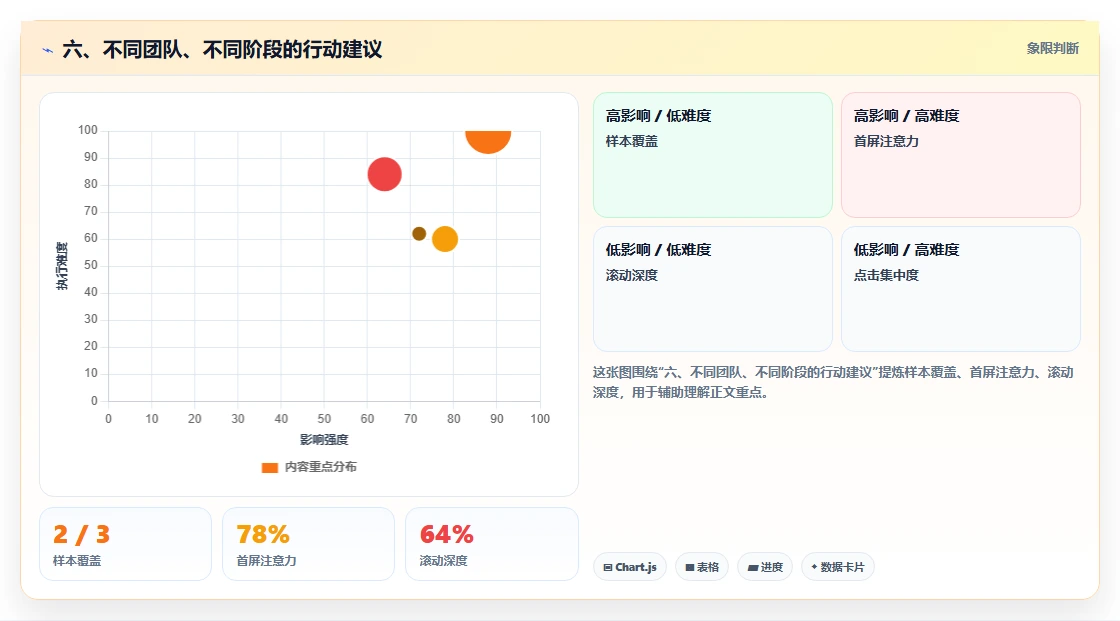Screen dimensions: 1120x621
Task: Select the small brown bubble in the chart
Action: click(x=419, y=234)
